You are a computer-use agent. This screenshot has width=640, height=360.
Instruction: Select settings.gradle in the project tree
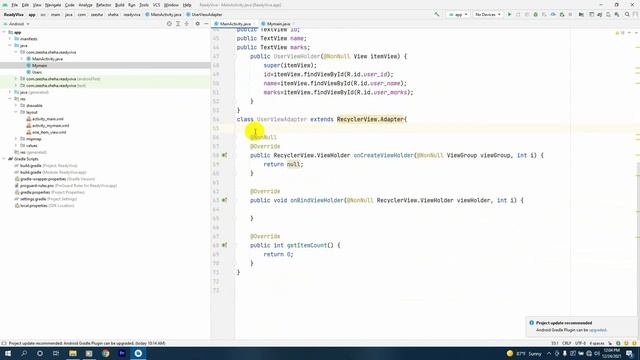33,199
